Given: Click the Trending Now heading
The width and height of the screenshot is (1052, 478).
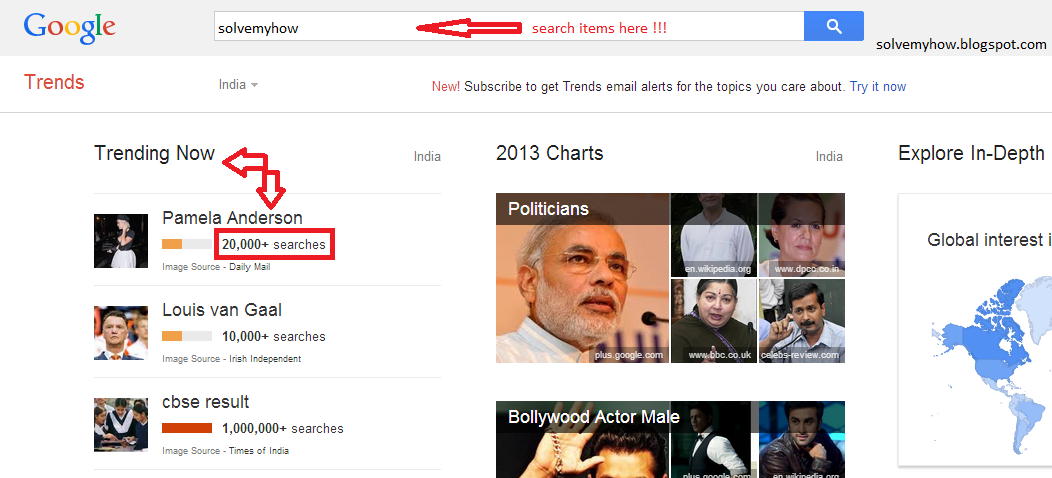Looking at the screenshot, I should [x=154, y=154].
